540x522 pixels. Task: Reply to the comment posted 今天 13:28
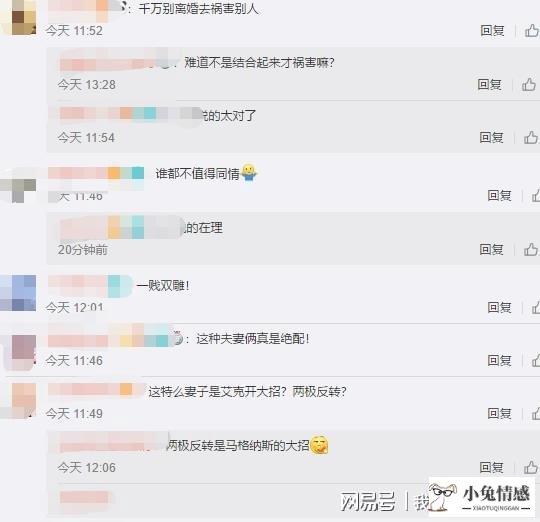click(489, 84)
